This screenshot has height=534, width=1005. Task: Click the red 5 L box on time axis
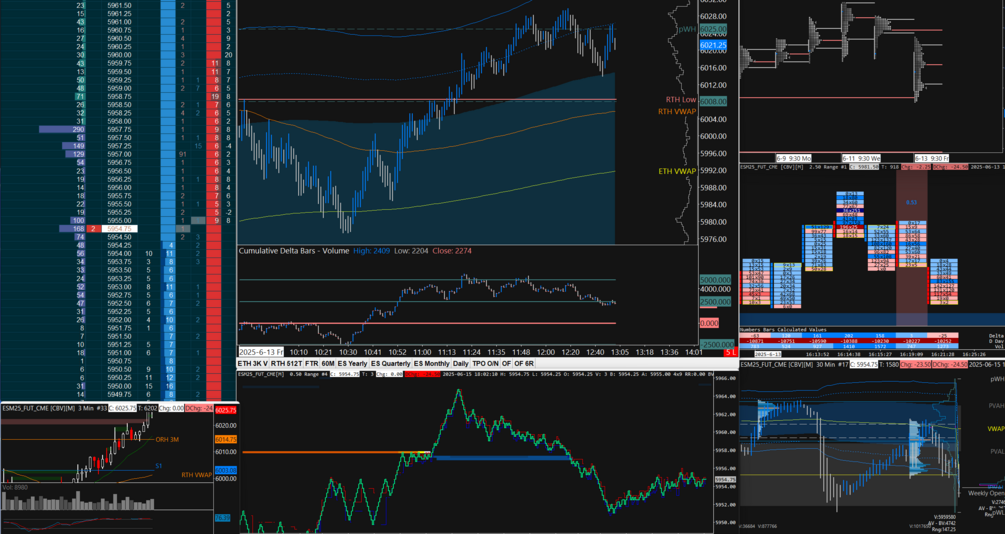730,353
